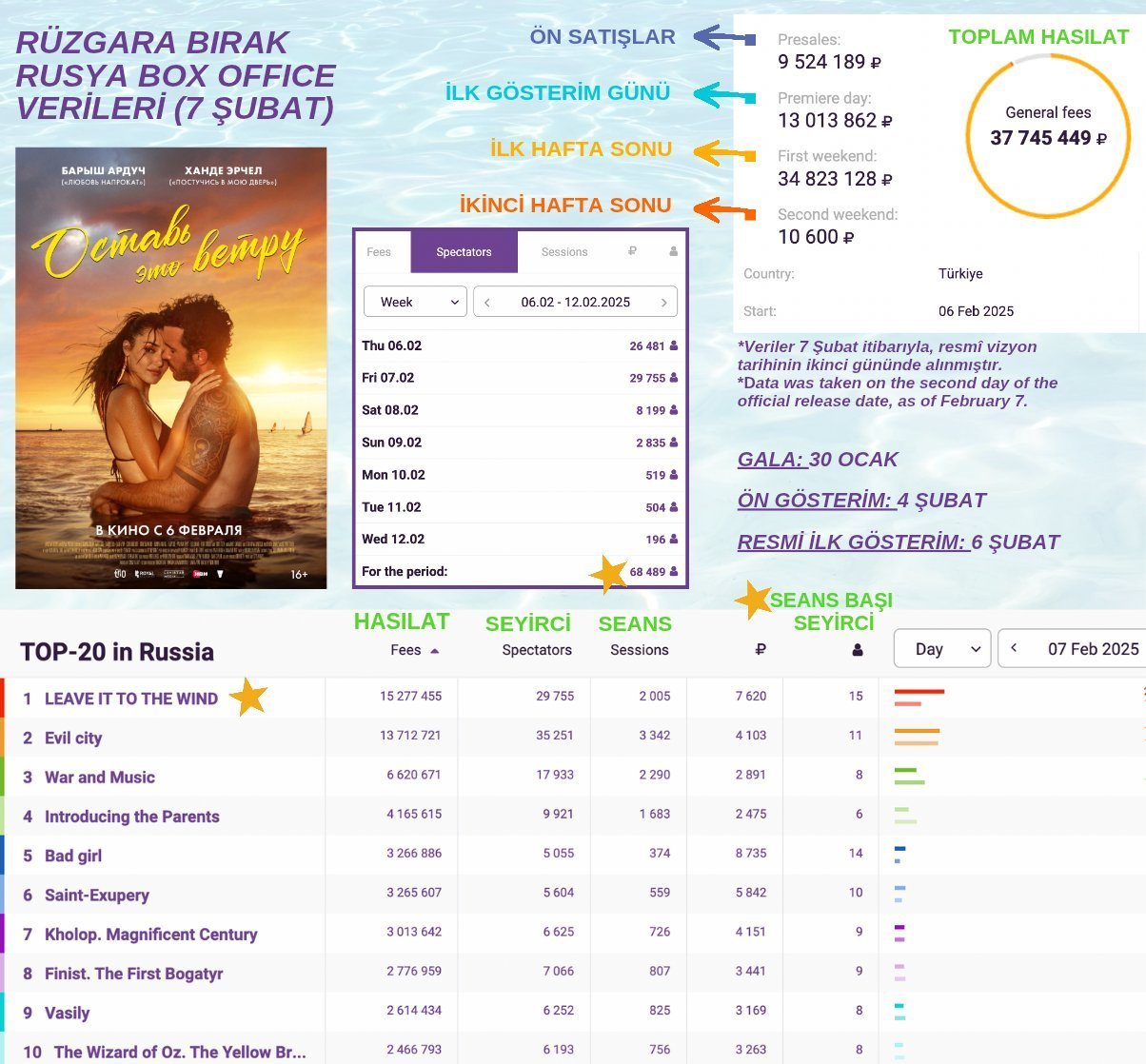Click the ruble icon tab in the Spectators widget
The height and width of the screenshot is (1064, 1146).
pyautogui.click(x=632, y=252)
